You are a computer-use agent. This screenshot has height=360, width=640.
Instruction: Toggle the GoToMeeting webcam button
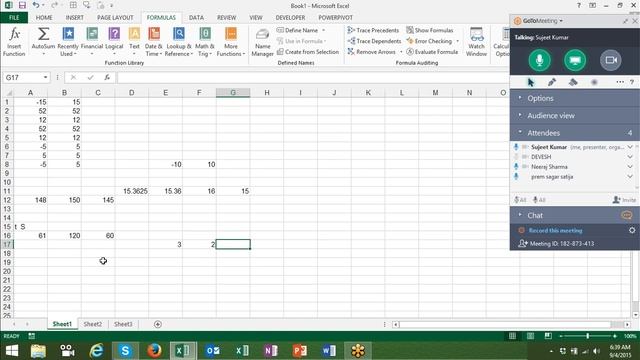point(611,60)
